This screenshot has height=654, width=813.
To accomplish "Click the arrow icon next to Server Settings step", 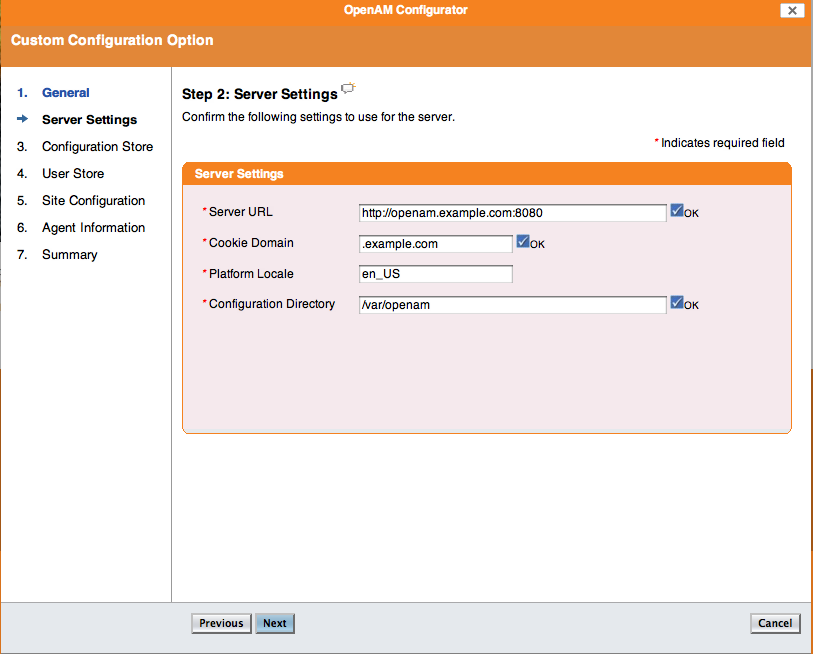I will click(x=22, y=119).
